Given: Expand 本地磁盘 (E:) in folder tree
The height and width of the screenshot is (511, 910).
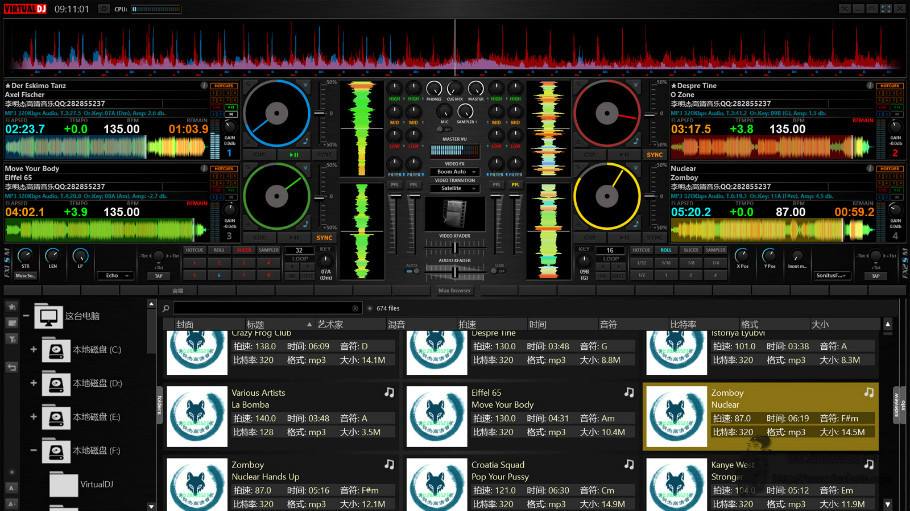Looking at the screenshot, I should (x=34, y=417).
